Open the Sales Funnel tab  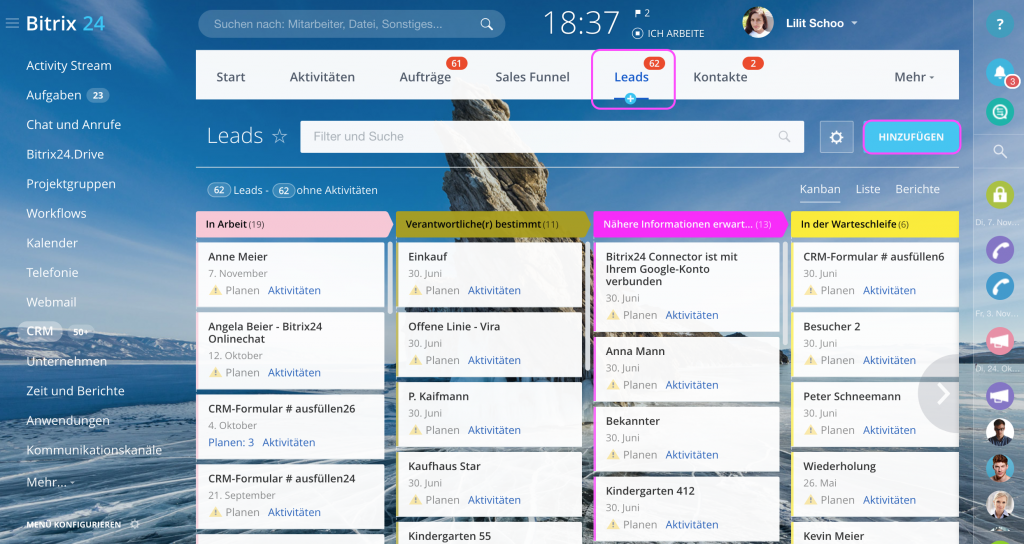(x=532, y=77)
